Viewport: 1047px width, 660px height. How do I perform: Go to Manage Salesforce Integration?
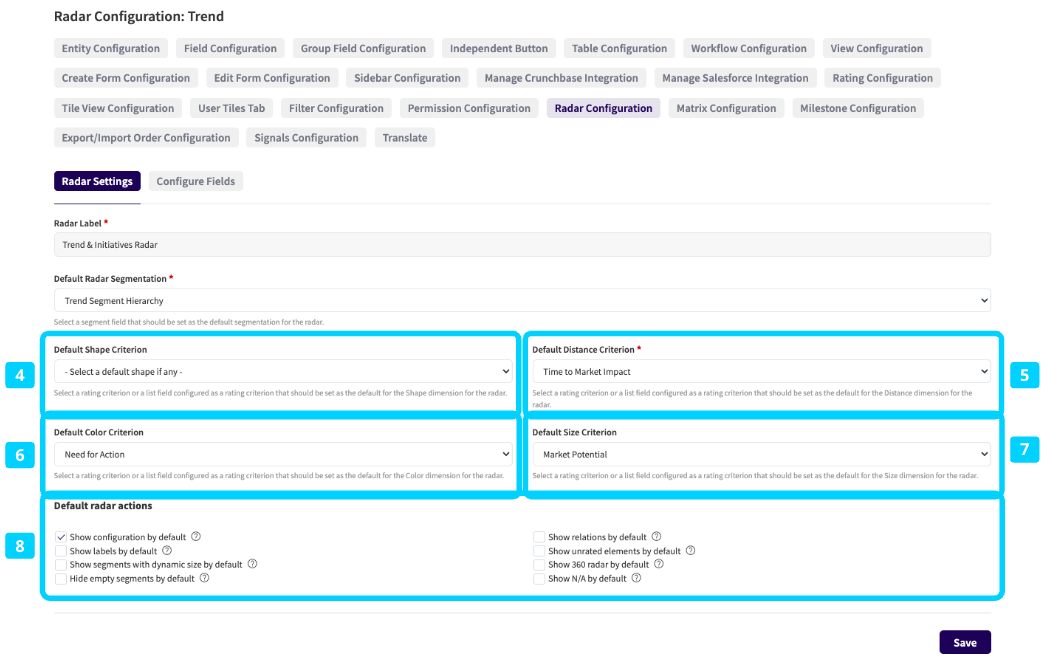(735, 78)
